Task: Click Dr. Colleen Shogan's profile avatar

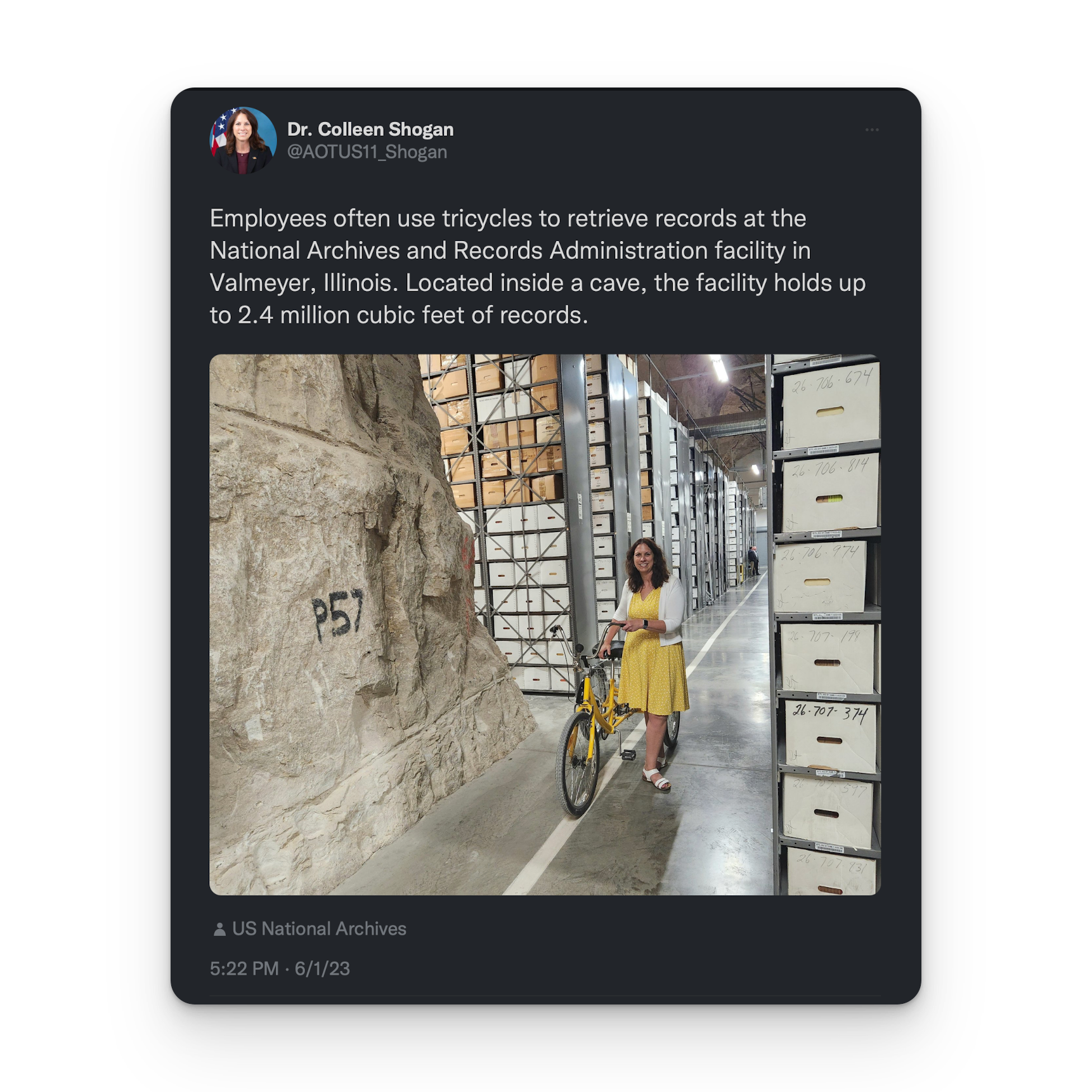Action: (243, 140)
